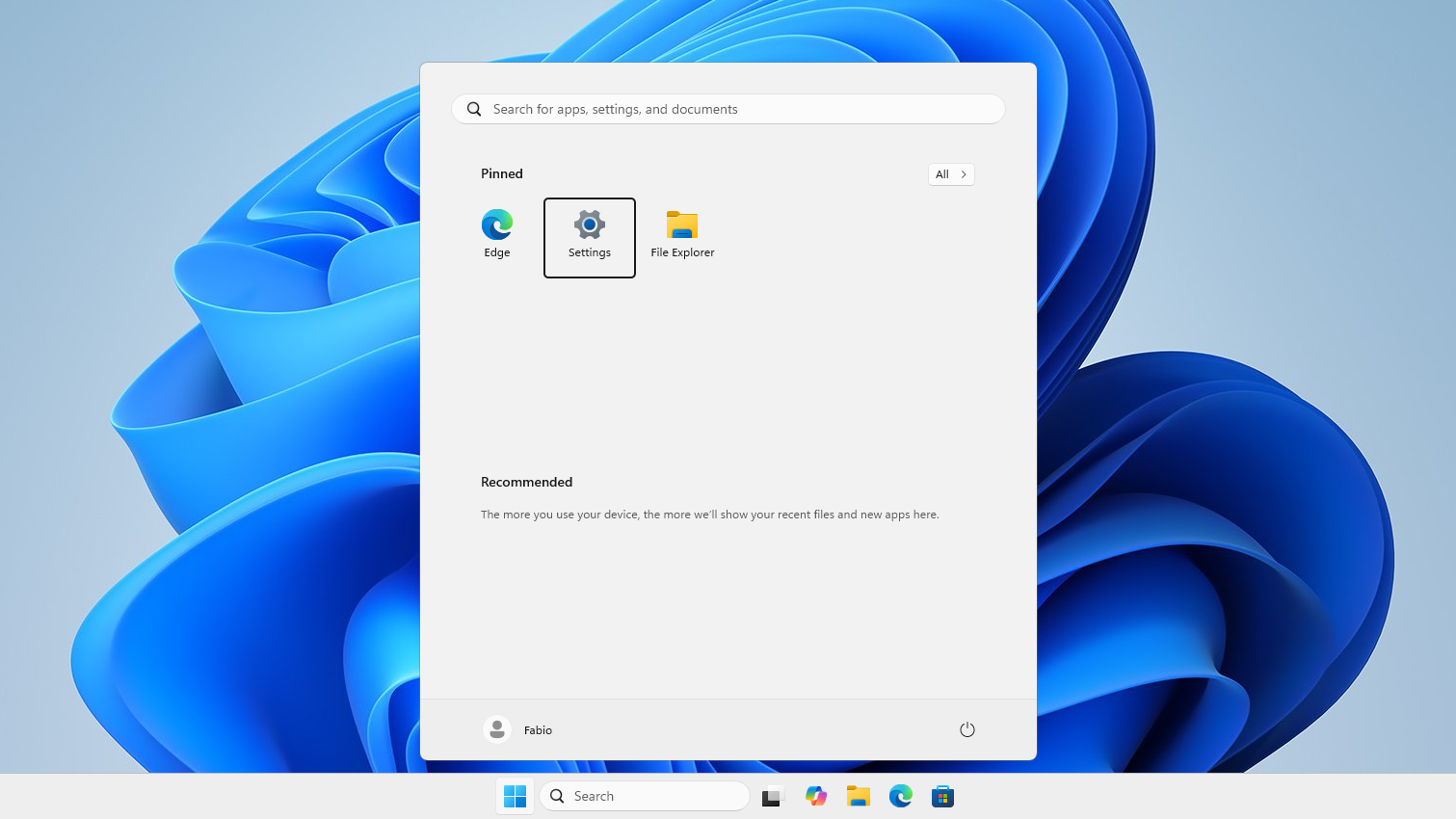
Task: Click the magnifier icon in Start search
Action: tap(474, 109)
